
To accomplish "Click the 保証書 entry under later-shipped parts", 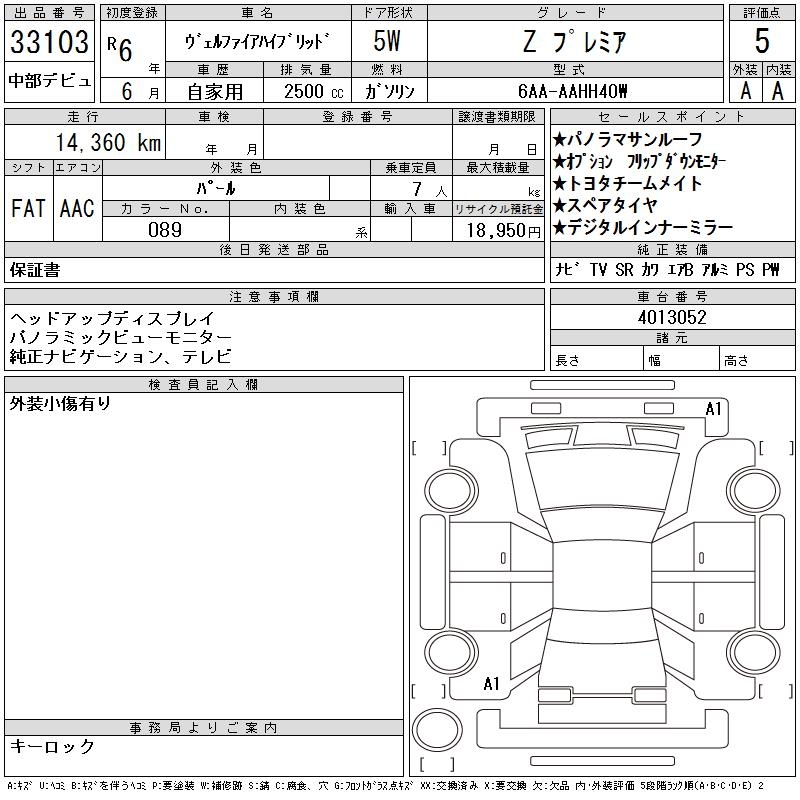I will coord(35,269).
